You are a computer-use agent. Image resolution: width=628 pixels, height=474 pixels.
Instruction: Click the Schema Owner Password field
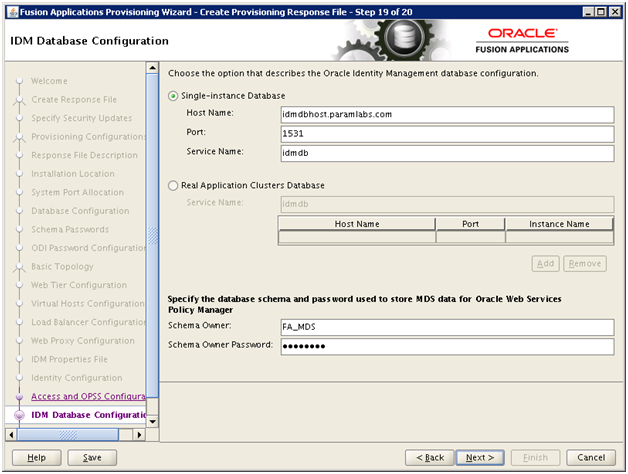tap(447, 346)
